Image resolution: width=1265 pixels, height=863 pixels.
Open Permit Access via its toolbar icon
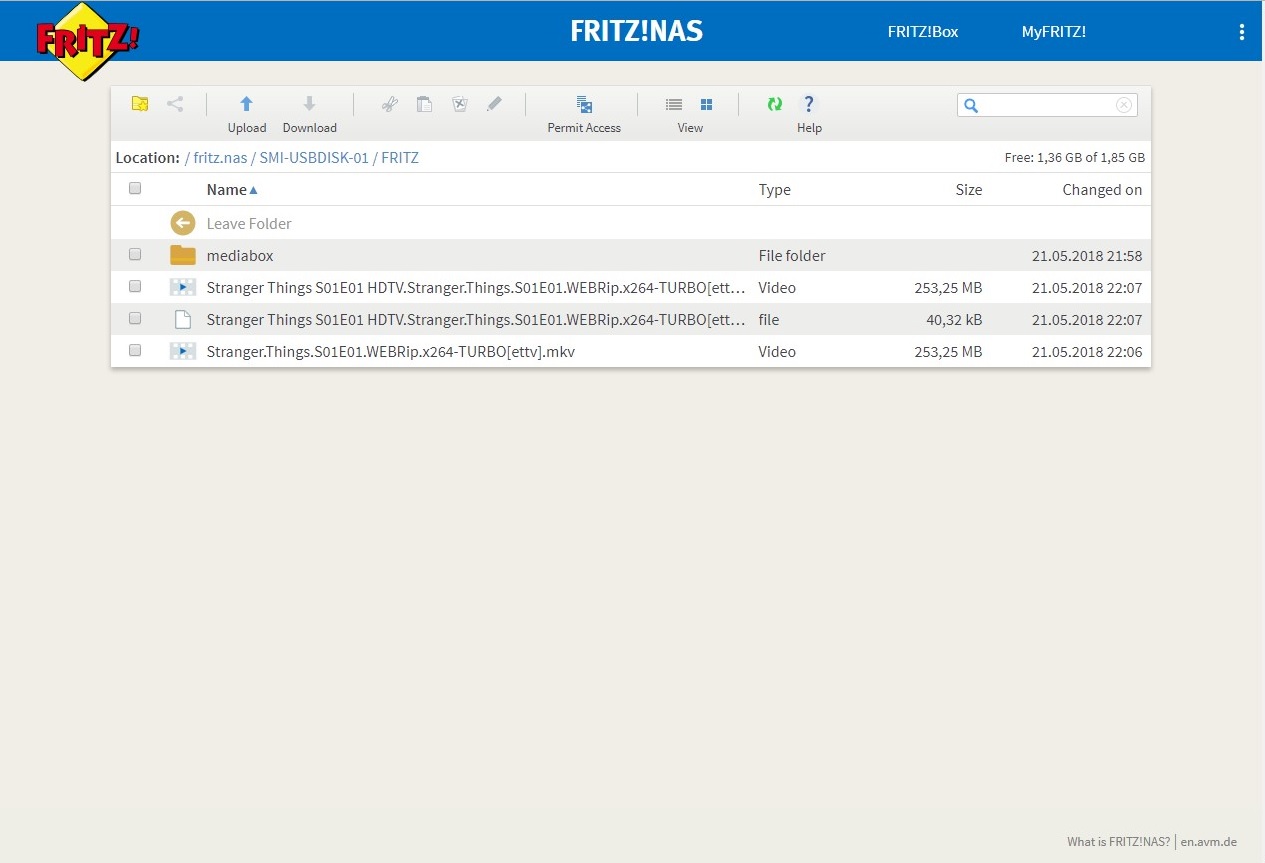(x=585, y=104)
